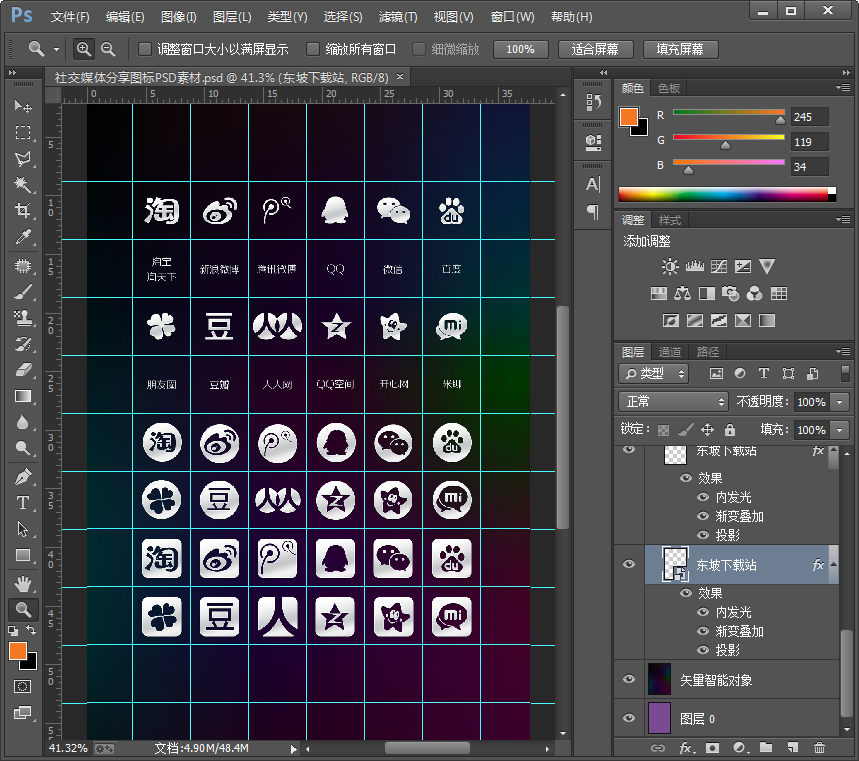Click the Brightness/Contrast adjustment icon
This screenshot has height=761, width=859.
(670, 267)
